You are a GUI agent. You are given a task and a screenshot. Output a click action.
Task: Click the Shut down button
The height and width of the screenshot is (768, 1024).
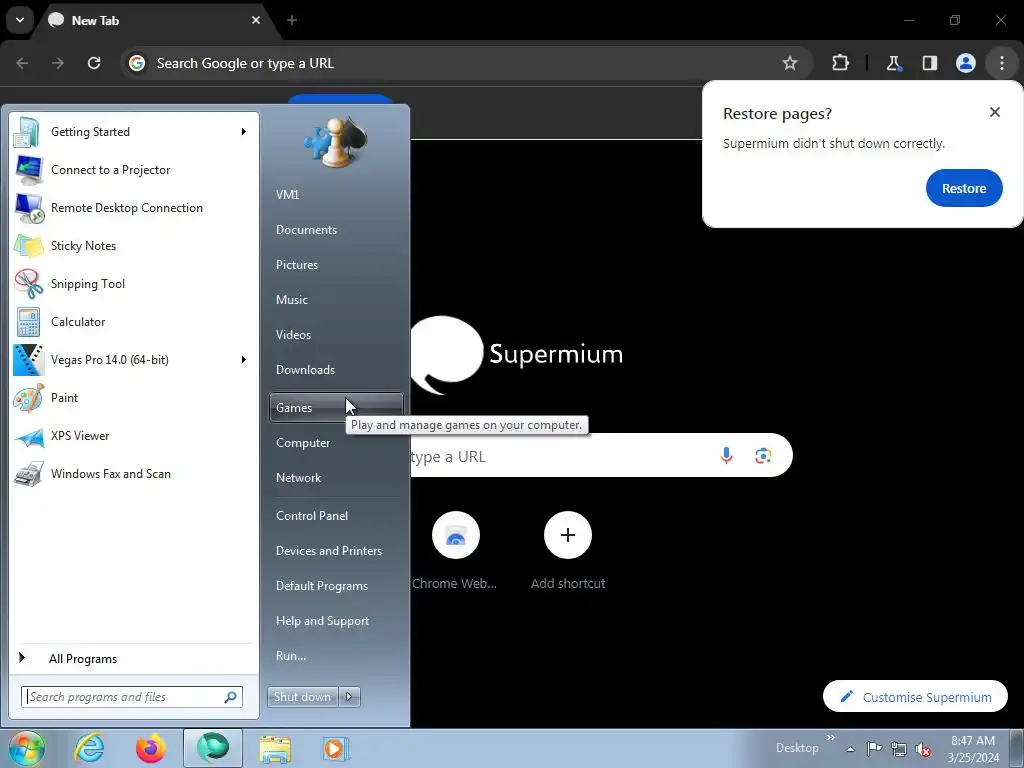(302, 697)
